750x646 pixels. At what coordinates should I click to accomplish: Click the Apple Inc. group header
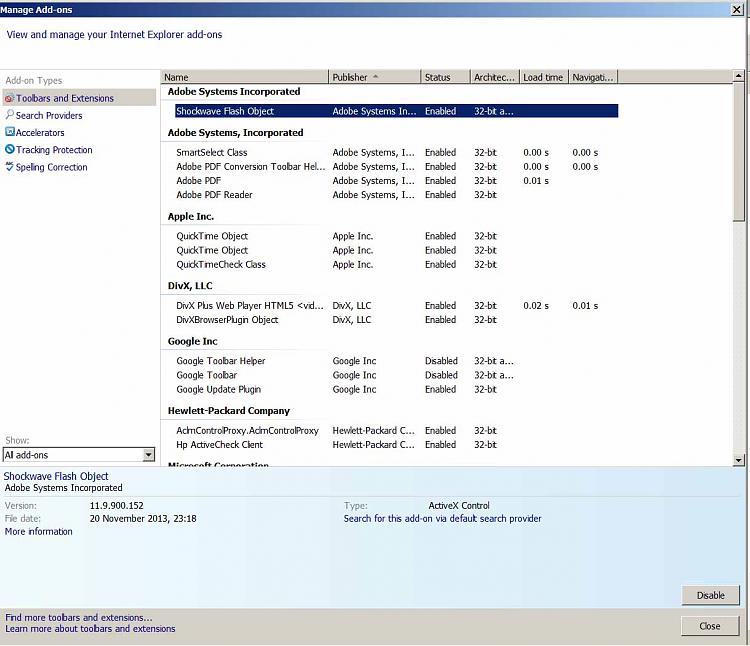coord(190,216)
